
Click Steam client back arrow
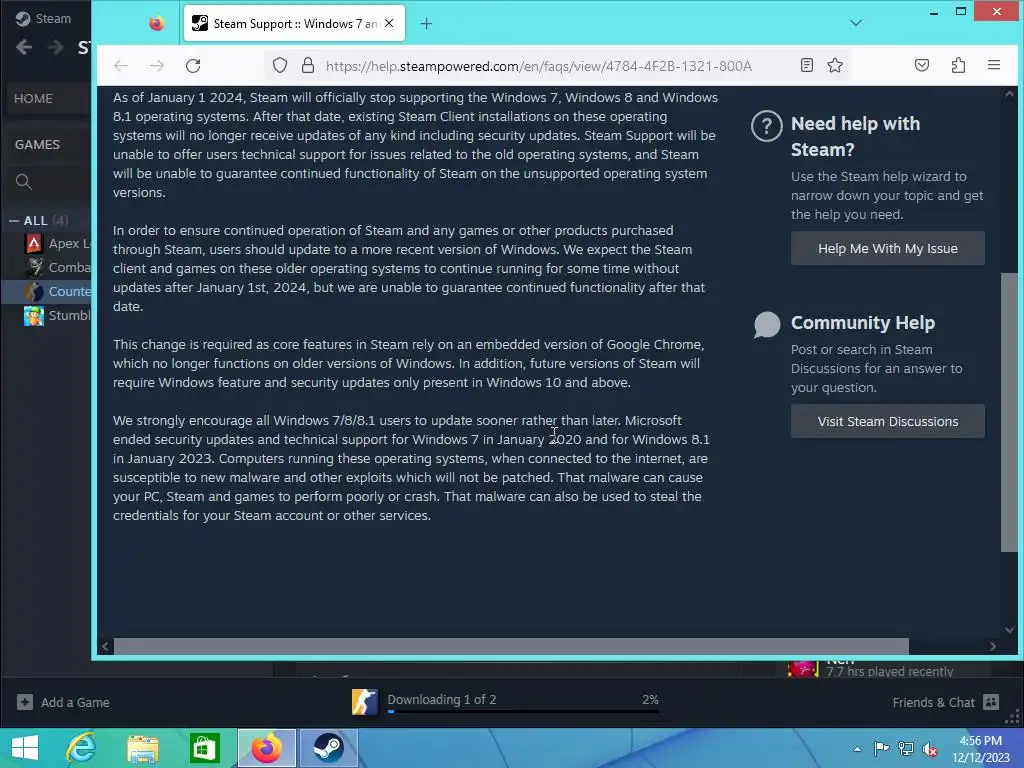click(24, 47)
